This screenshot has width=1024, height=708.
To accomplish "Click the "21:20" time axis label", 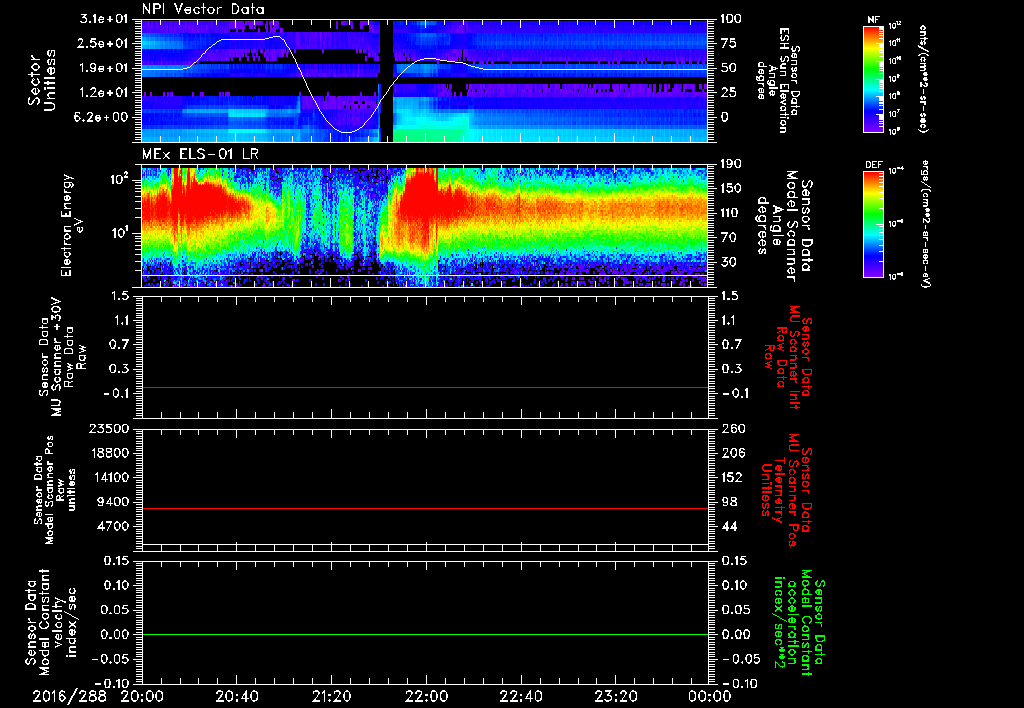I will coord(331,696).
